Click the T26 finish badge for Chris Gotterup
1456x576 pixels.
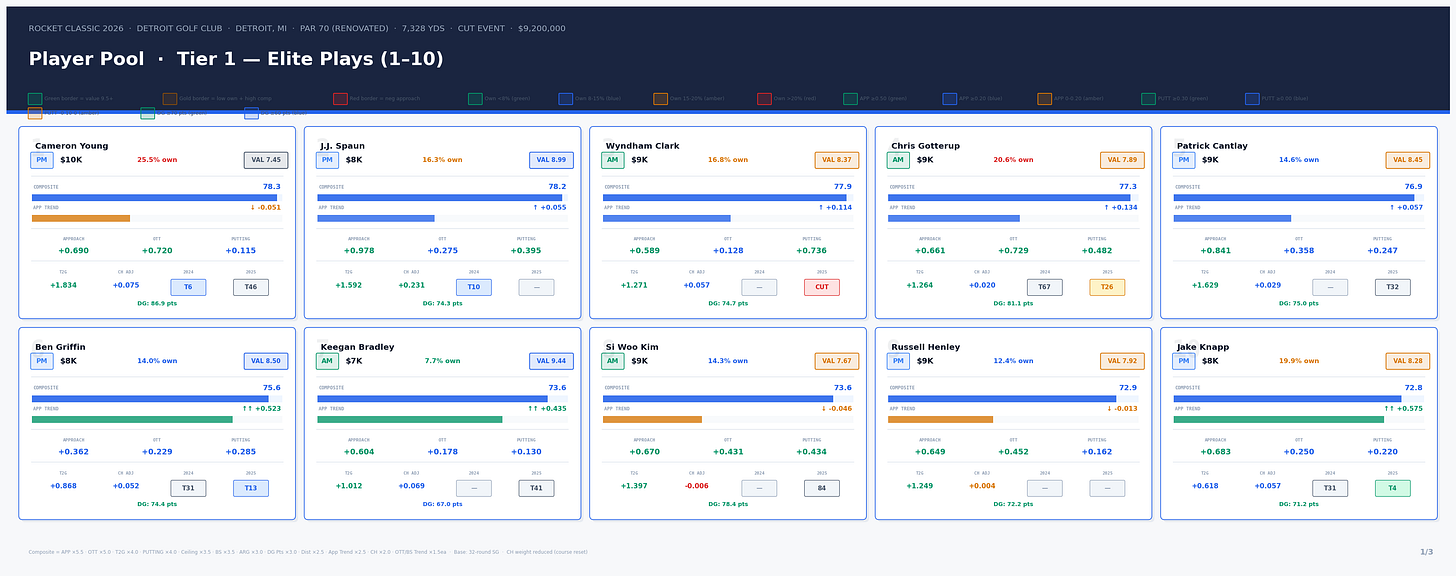[1107, 287]
